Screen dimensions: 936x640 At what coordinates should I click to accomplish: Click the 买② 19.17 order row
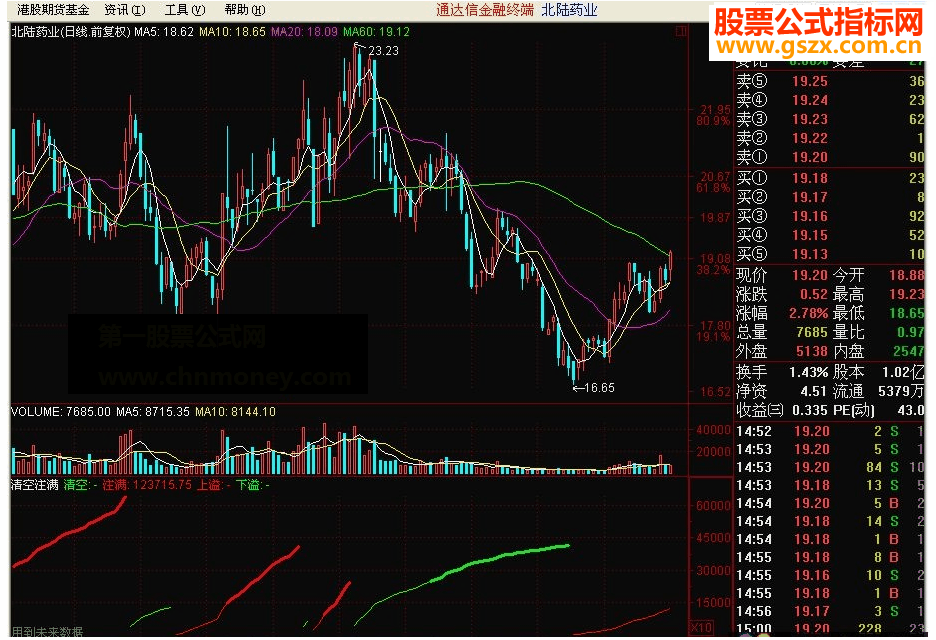point(829,197)
